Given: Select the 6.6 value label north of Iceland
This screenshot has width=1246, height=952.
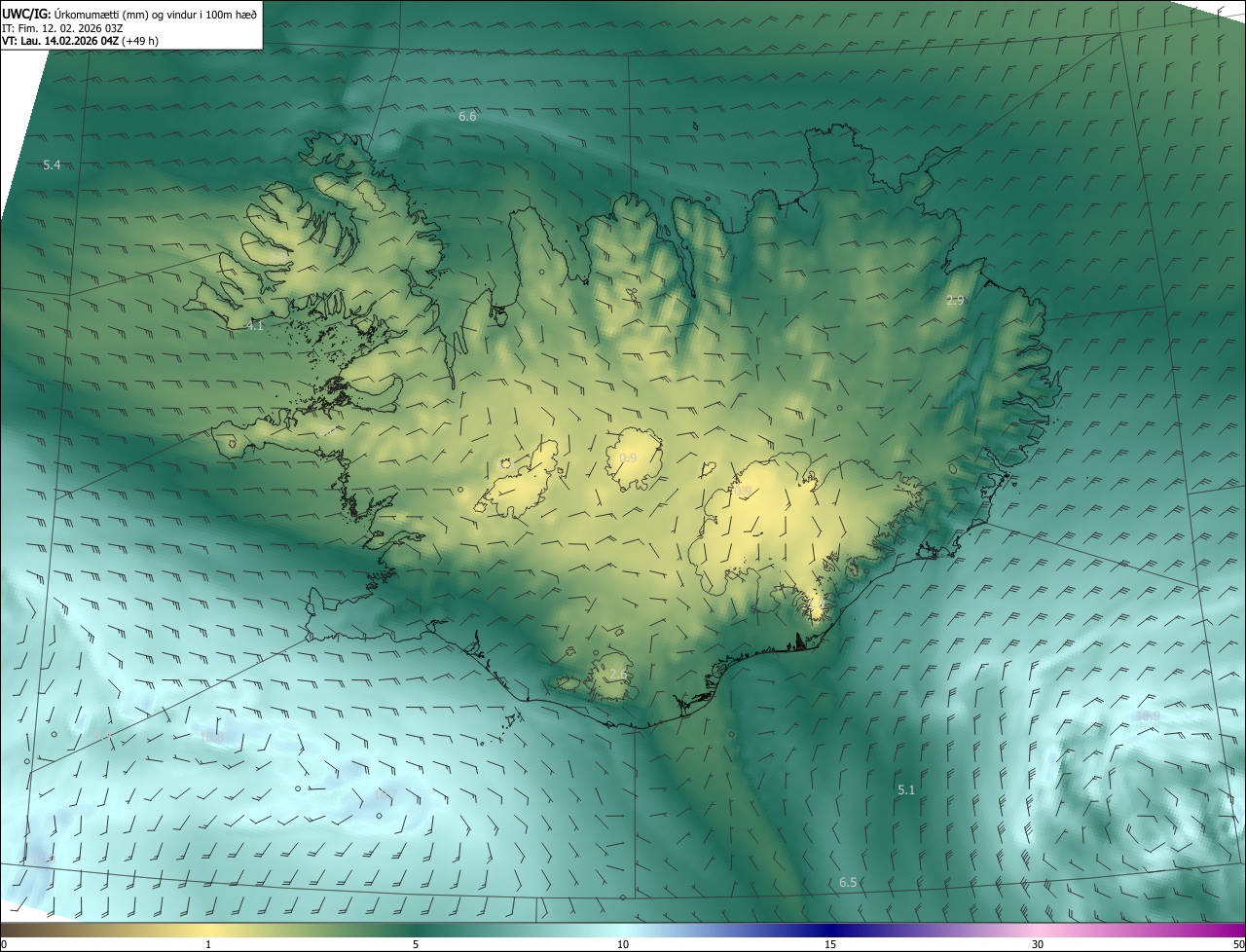Looking at the screenshot, I should coord(467,116).
